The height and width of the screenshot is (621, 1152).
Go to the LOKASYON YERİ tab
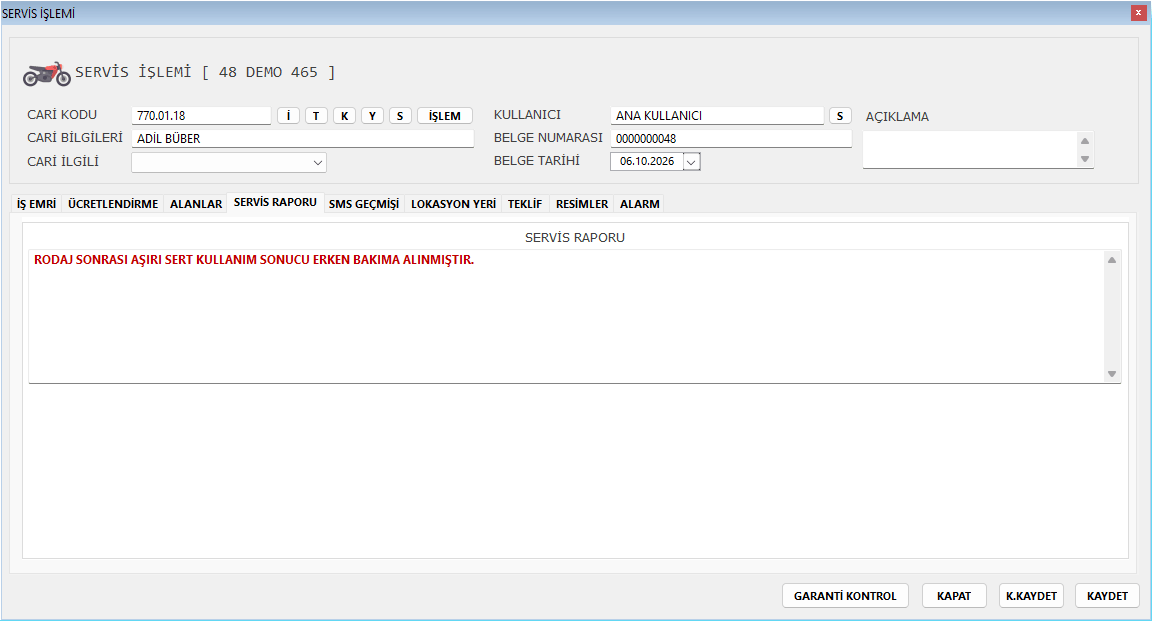453,204
